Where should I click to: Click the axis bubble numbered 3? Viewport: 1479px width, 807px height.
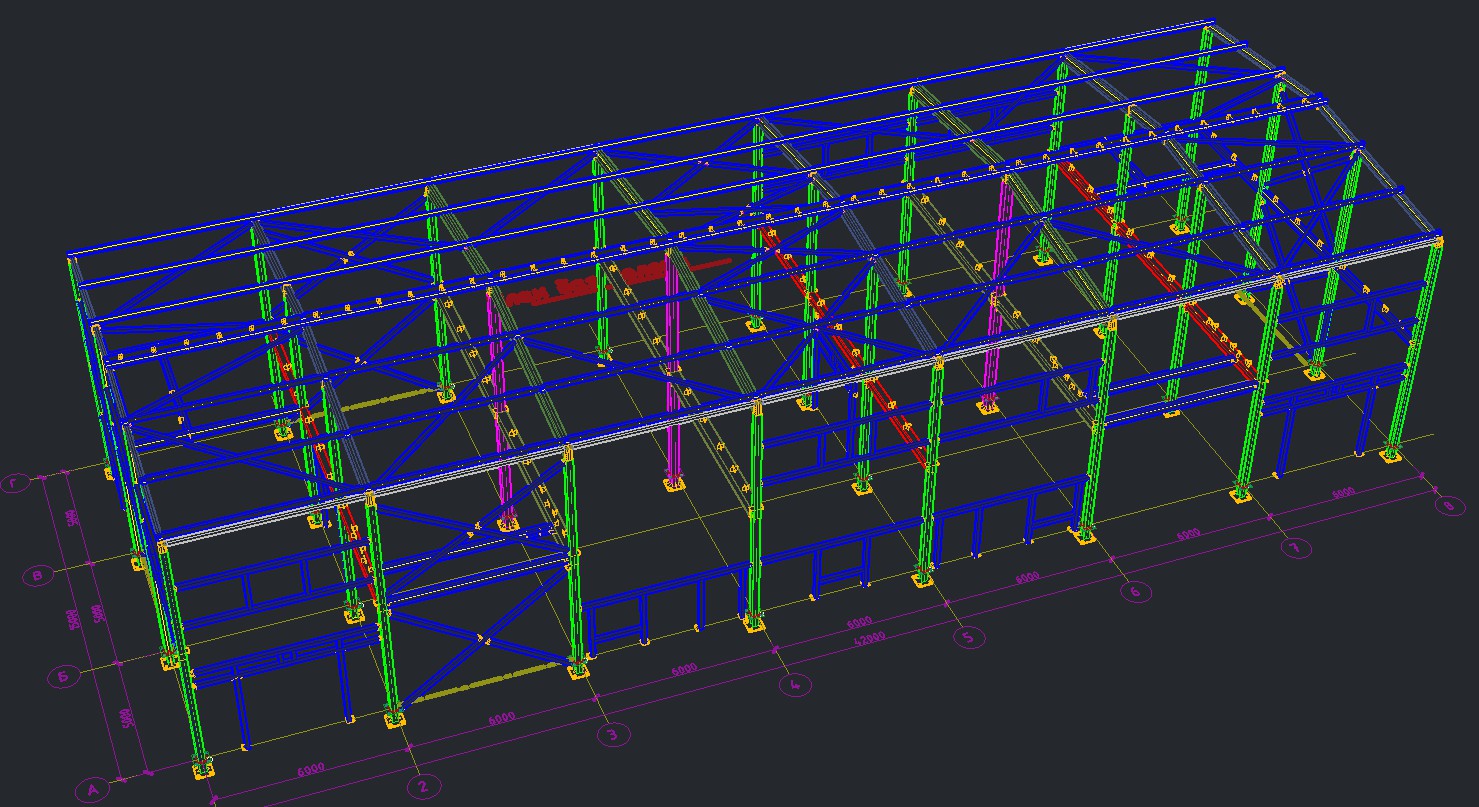(612, 735)
